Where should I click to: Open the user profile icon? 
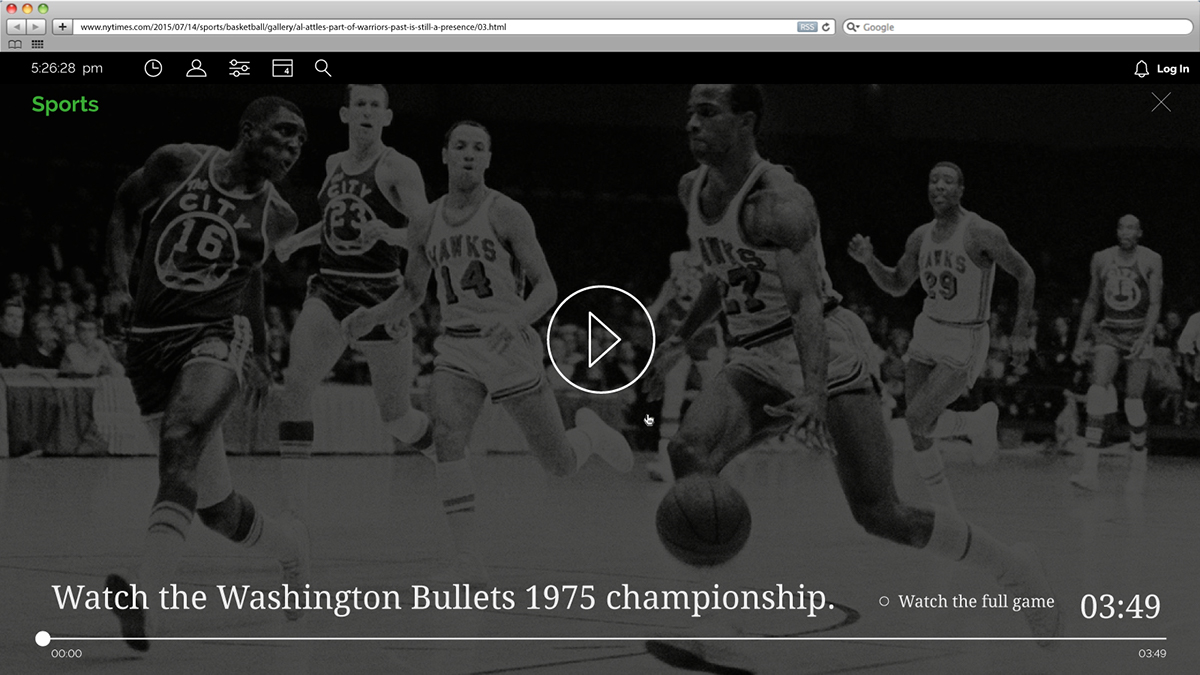coord(196,68)
